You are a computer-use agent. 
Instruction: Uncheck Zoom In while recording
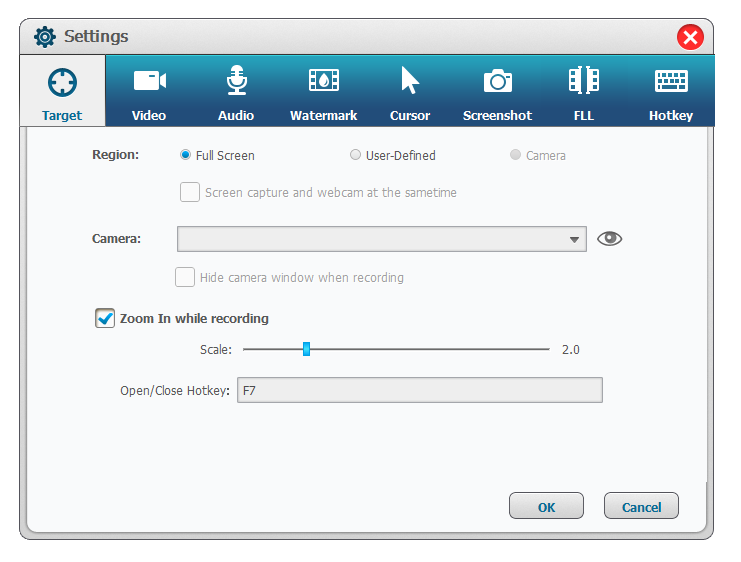coord(105,318)
